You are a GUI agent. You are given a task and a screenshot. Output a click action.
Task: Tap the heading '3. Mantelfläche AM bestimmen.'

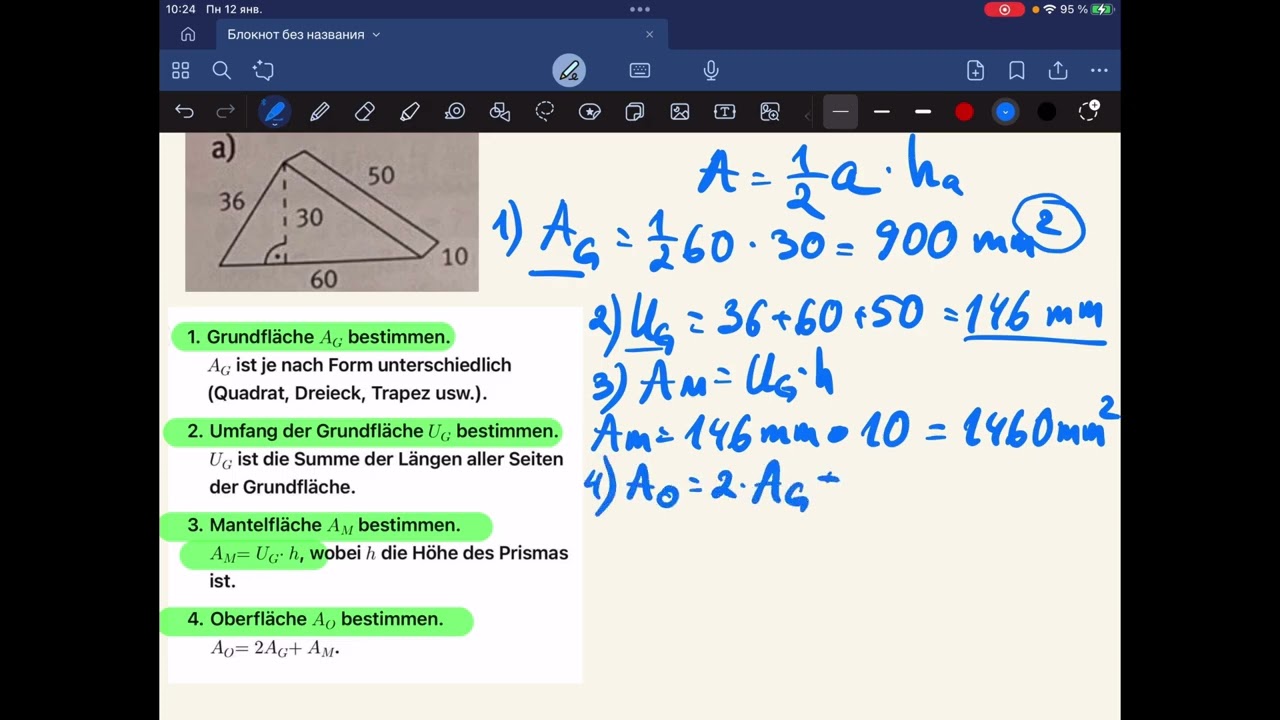pos(324,525)
